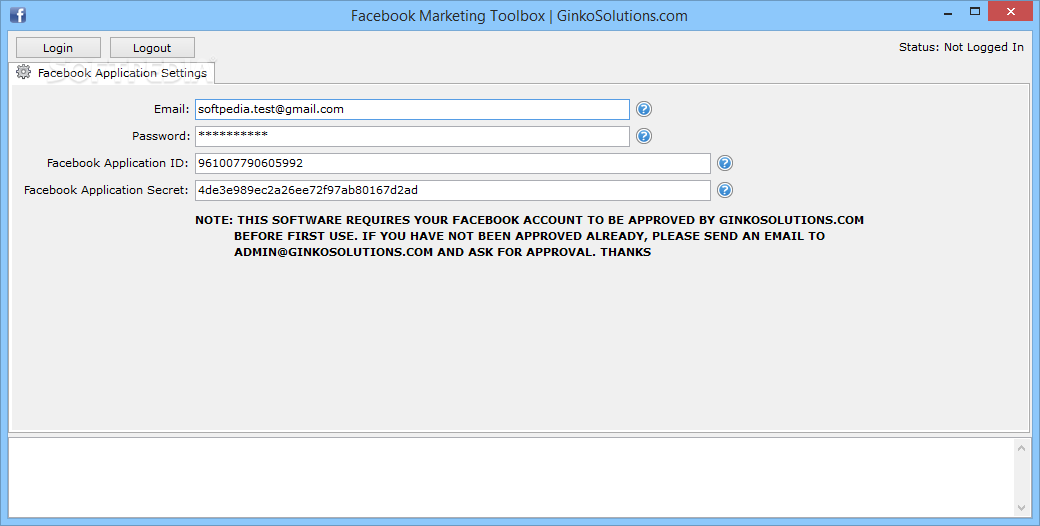Click the log output text area

tap(511, 478)
